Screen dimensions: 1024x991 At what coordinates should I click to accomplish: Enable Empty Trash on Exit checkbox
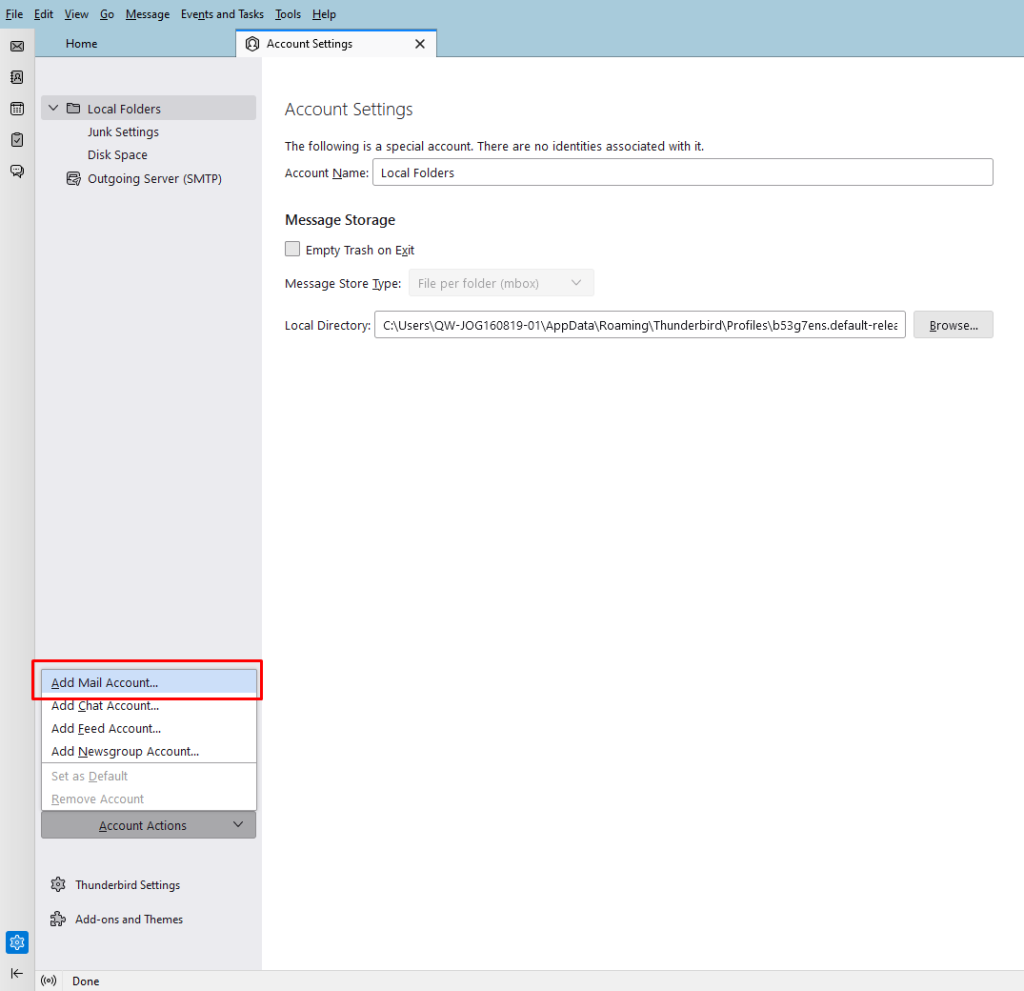pos(293,250)
